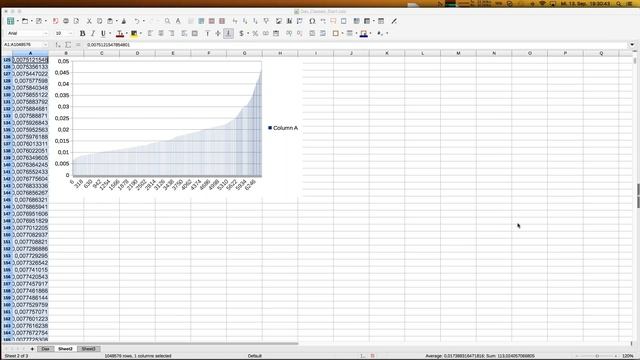This screenshot has width=640, height=360.
Task: Click the Center Horizontally icon
Action: click(161, 33)
